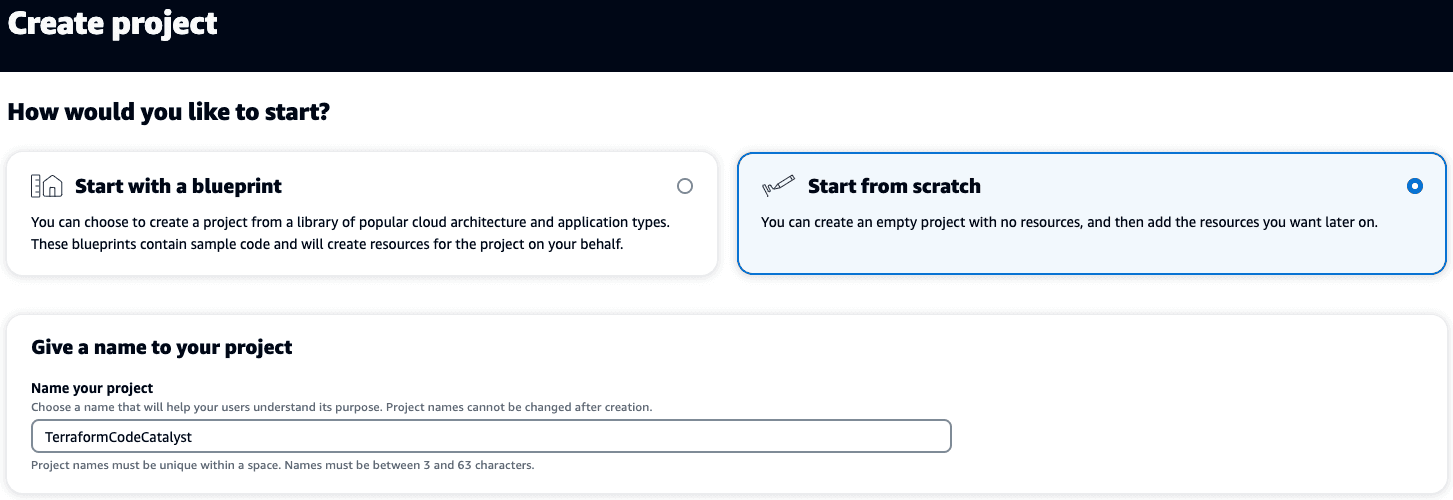This screenshot has height=500, width=1453.
Task: Click the How would you like to start heading
Action: pos(169,112)
